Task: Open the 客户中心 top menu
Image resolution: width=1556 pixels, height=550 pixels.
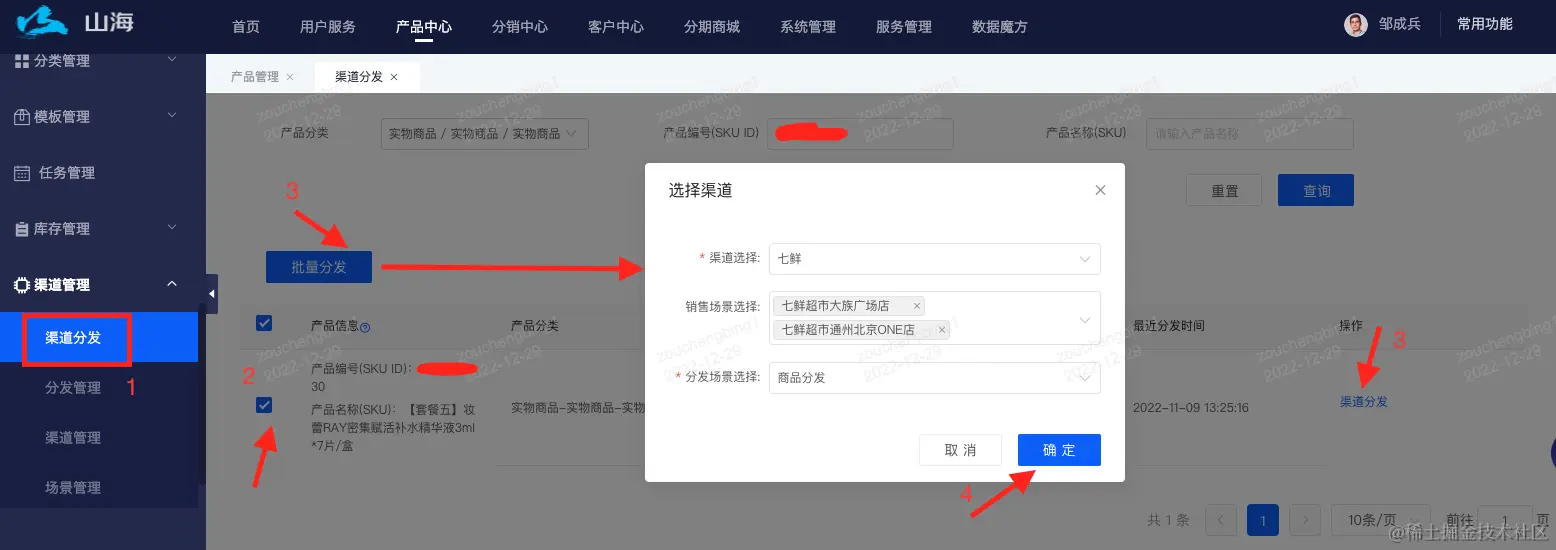Action: (x=616, y=27)
